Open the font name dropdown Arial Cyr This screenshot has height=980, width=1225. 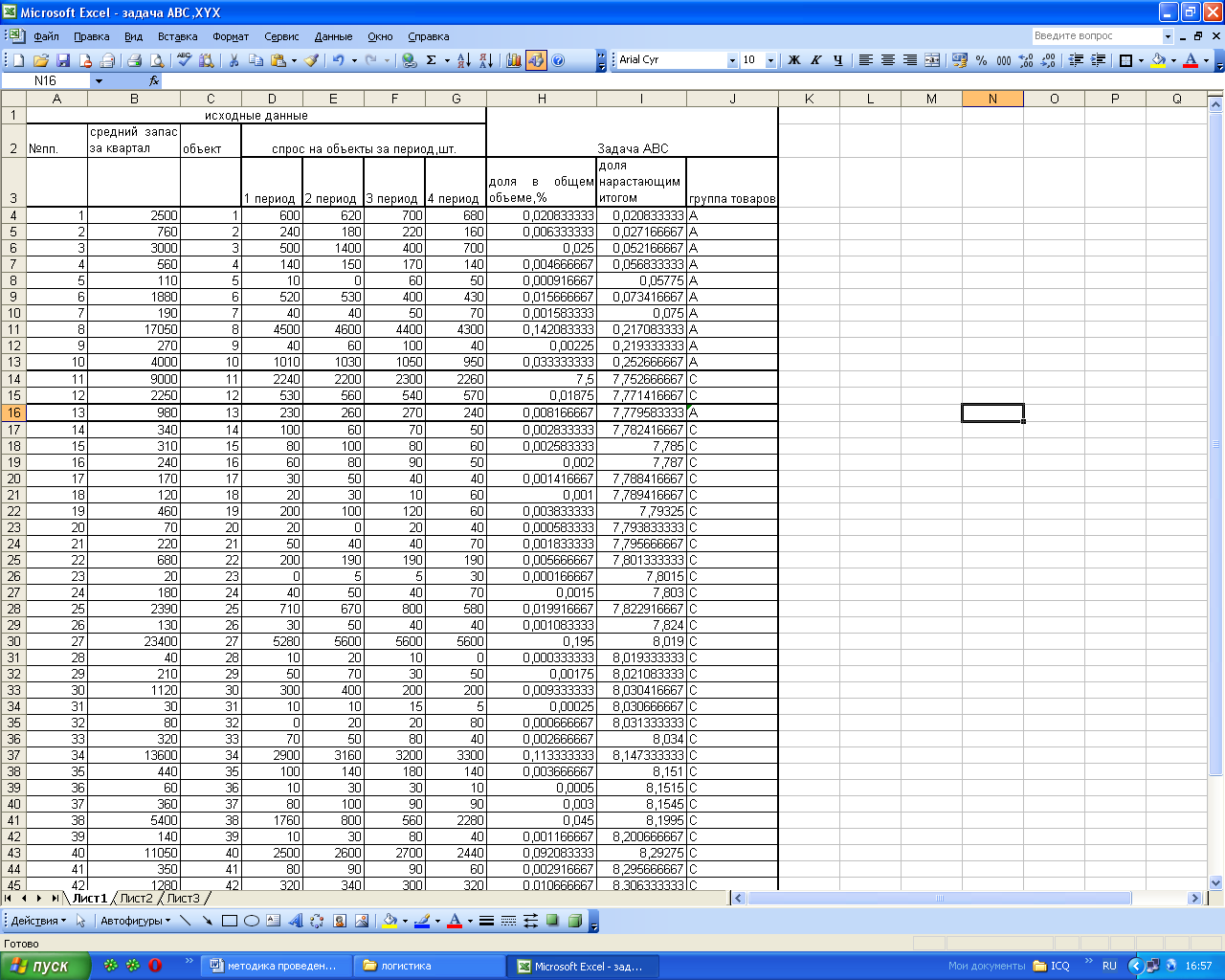pyautogui.click(x=732, y=60)
